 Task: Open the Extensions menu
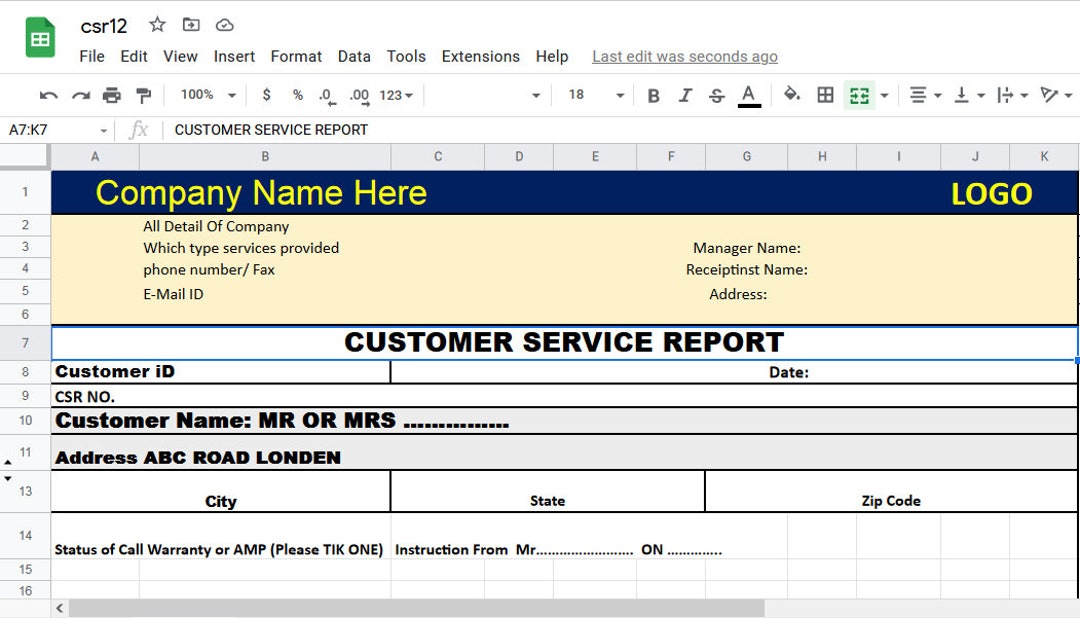[x=480, y=57]
